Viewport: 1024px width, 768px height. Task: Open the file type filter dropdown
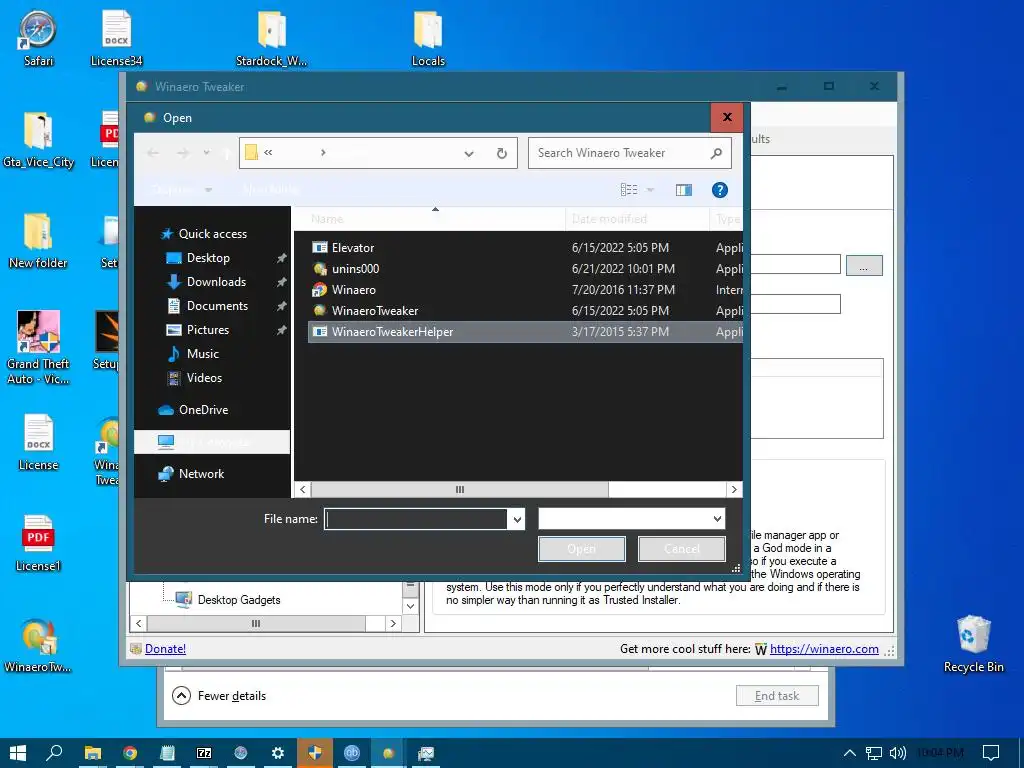click(x=717, y=519)
